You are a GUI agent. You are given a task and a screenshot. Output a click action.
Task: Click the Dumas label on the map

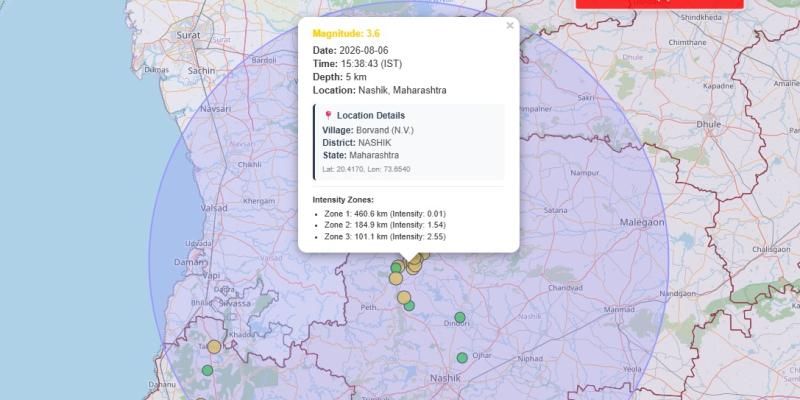156,70
